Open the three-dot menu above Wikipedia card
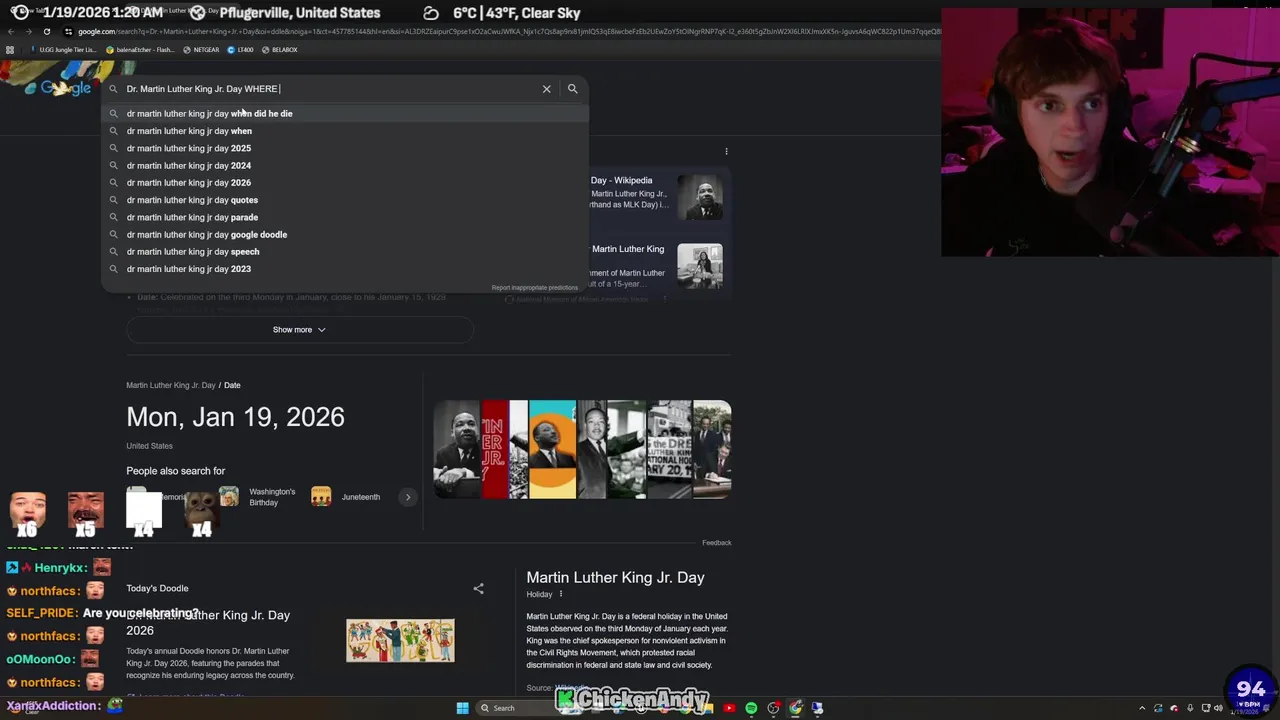This screenshot has height=720, width=1280. point(726,152)
